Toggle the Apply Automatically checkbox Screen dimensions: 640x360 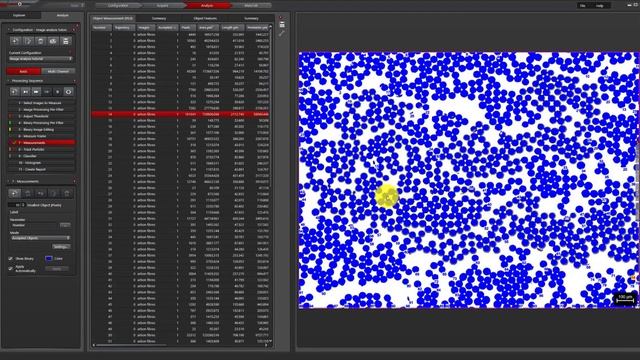point(11,268)
